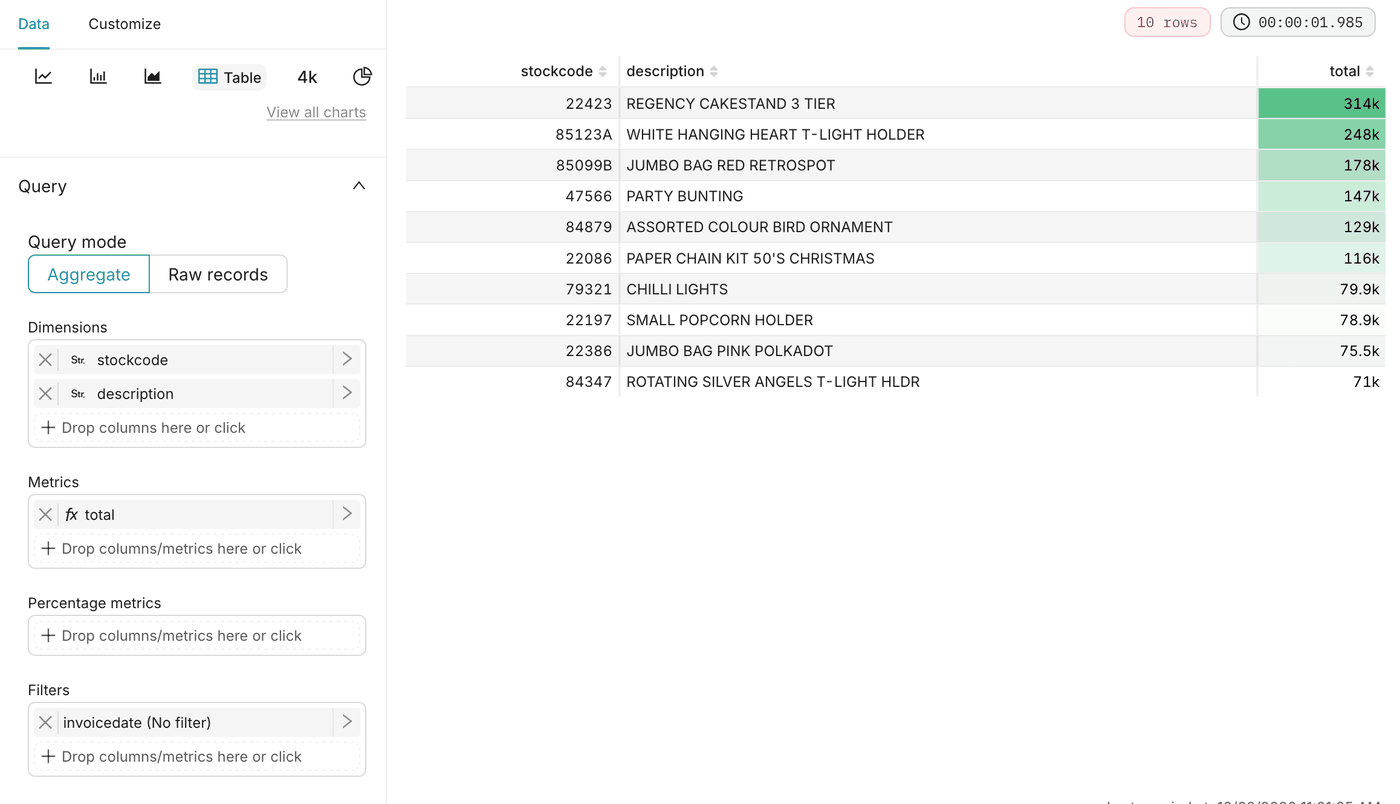Open the Customize tab
The height and width of the screenshot is (804, 1400).
point(124,23)
